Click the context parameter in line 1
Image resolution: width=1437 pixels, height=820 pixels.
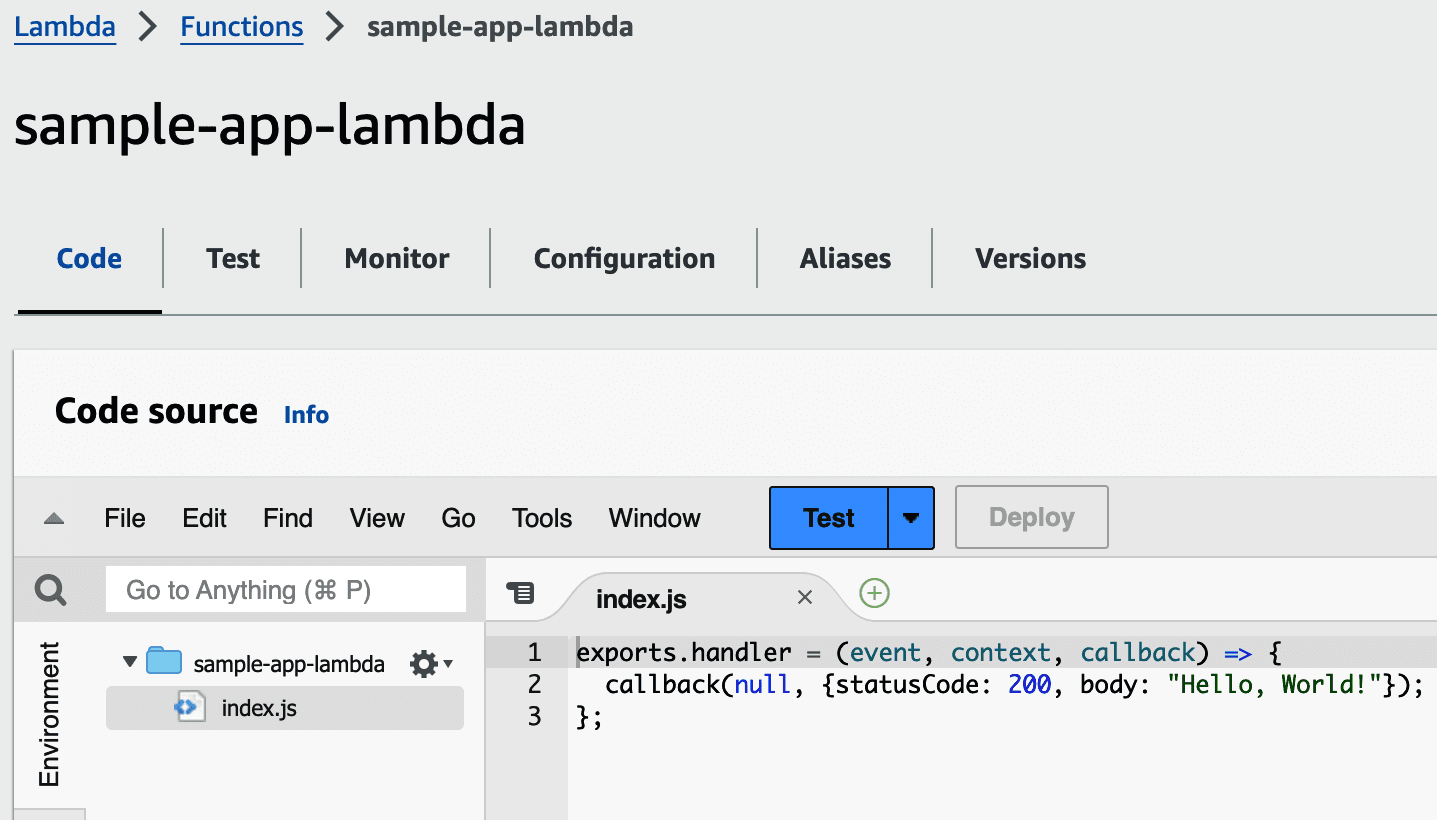(1000, 653)
